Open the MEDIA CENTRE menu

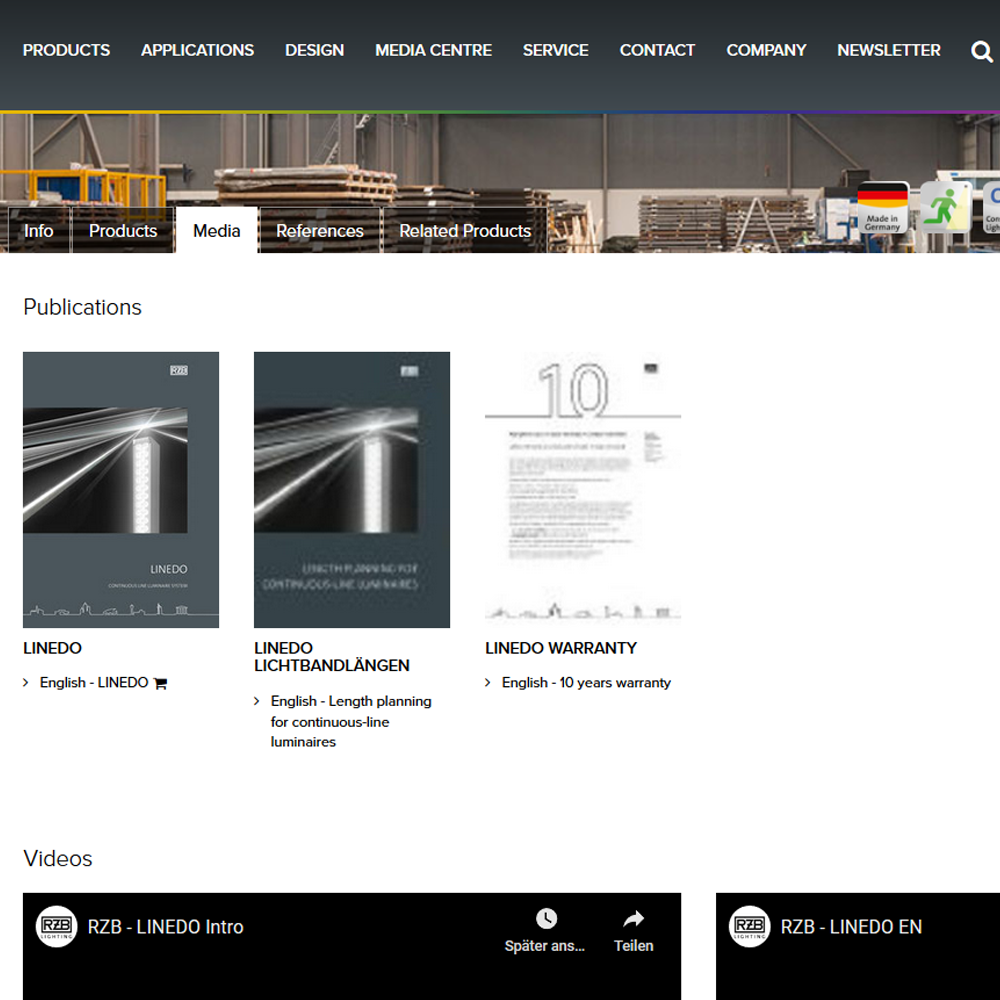(x=433, y=50)
